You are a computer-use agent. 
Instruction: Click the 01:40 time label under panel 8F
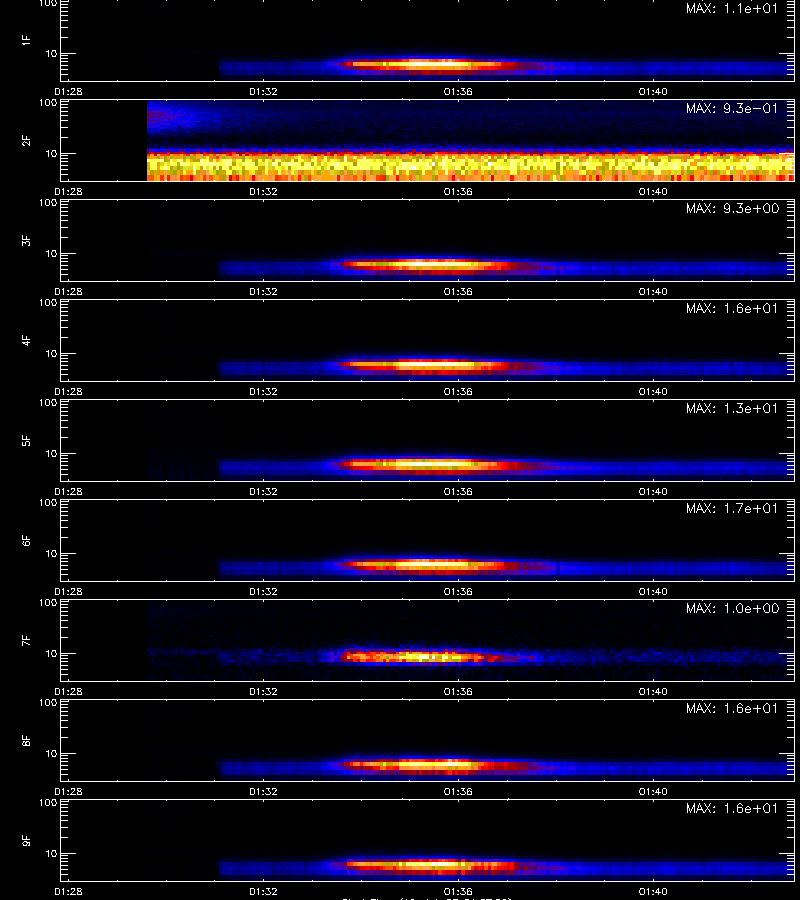click(x=653, y=792)
